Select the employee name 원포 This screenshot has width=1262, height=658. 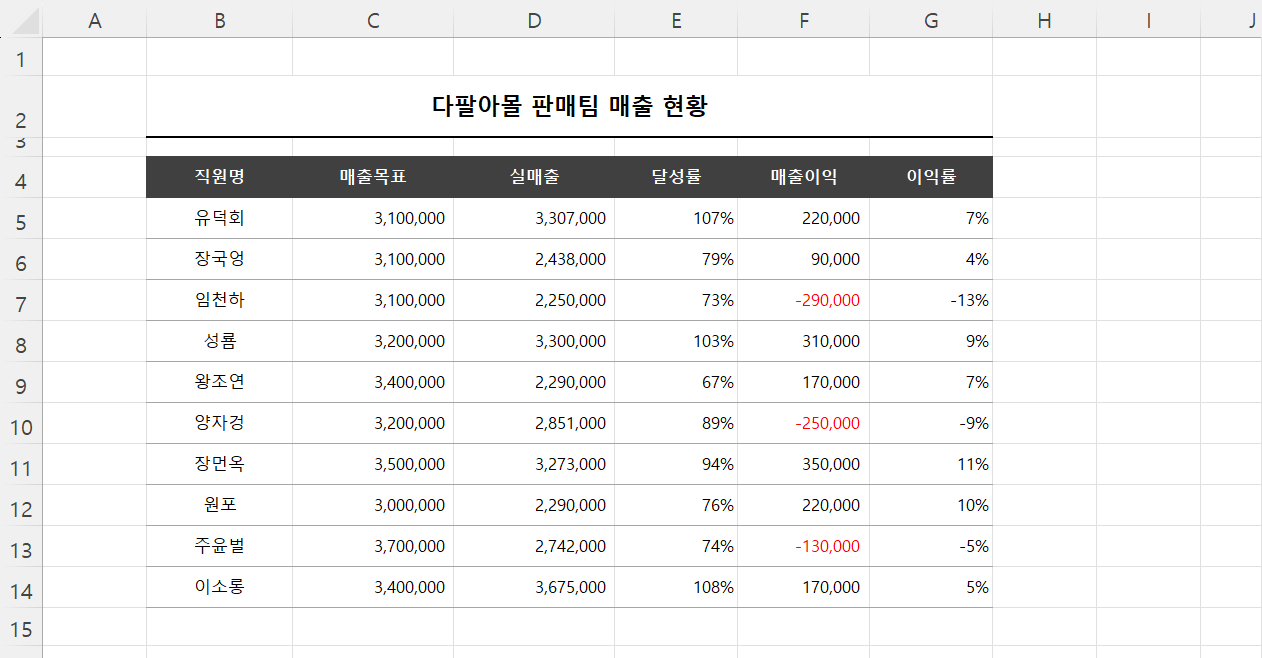(x=219, y=505)
